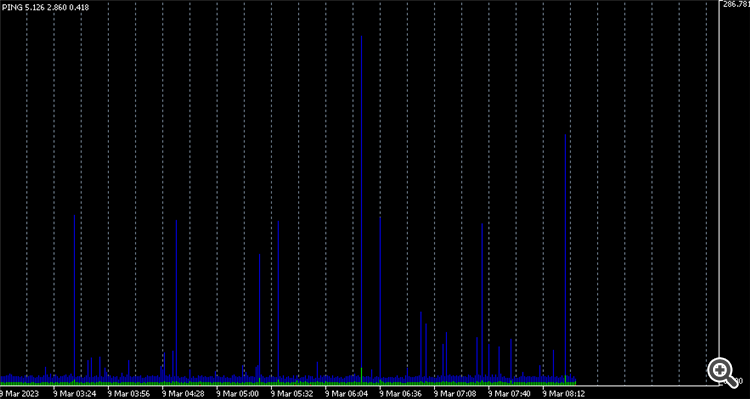Screen dimensions: 750x399
Task: Click the 9 Mar 05:00 time label
Action: tap(238, 394)
